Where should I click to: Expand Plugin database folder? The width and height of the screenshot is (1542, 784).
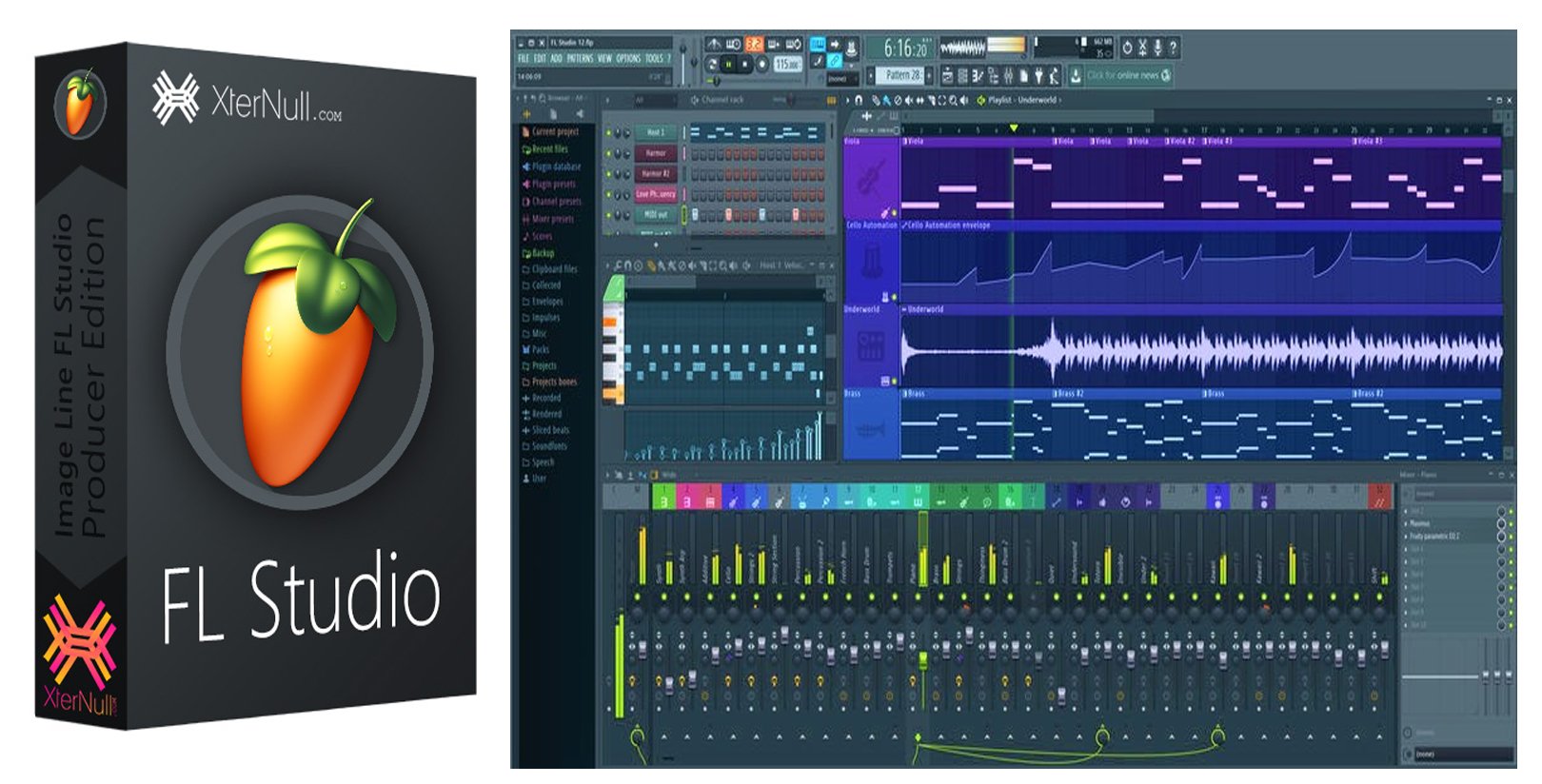[x=552, y=167]
